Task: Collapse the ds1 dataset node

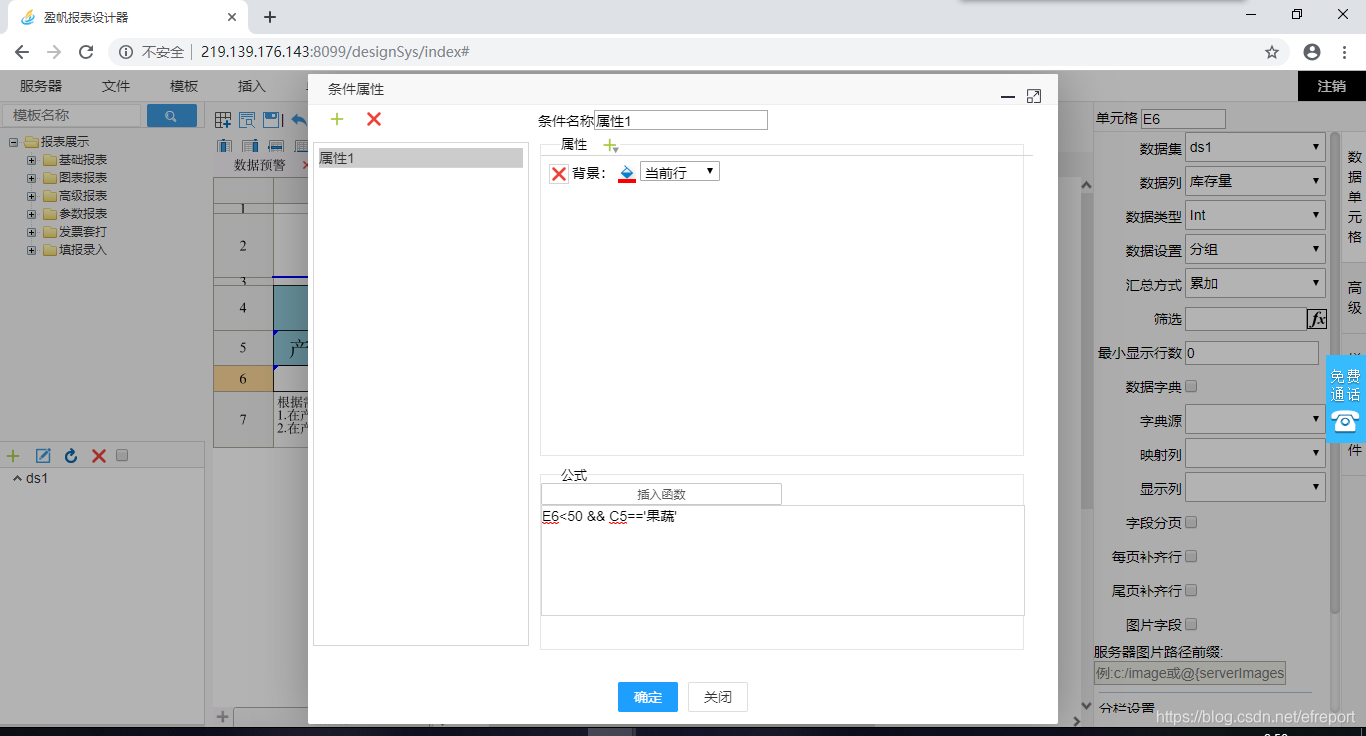Action: click(x=17, y=478)
